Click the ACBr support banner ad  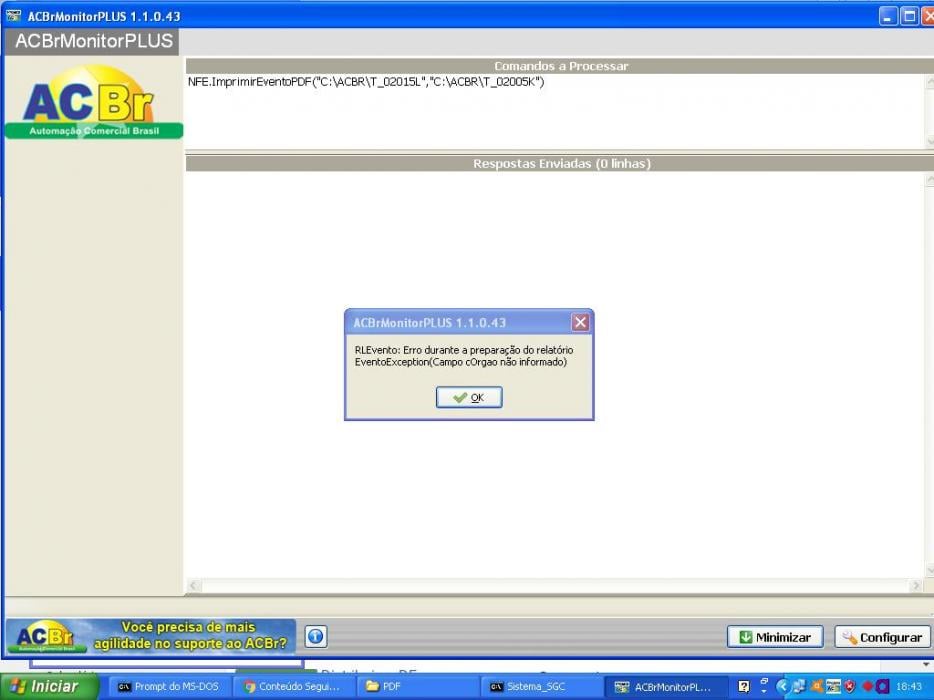pos(151,636)
